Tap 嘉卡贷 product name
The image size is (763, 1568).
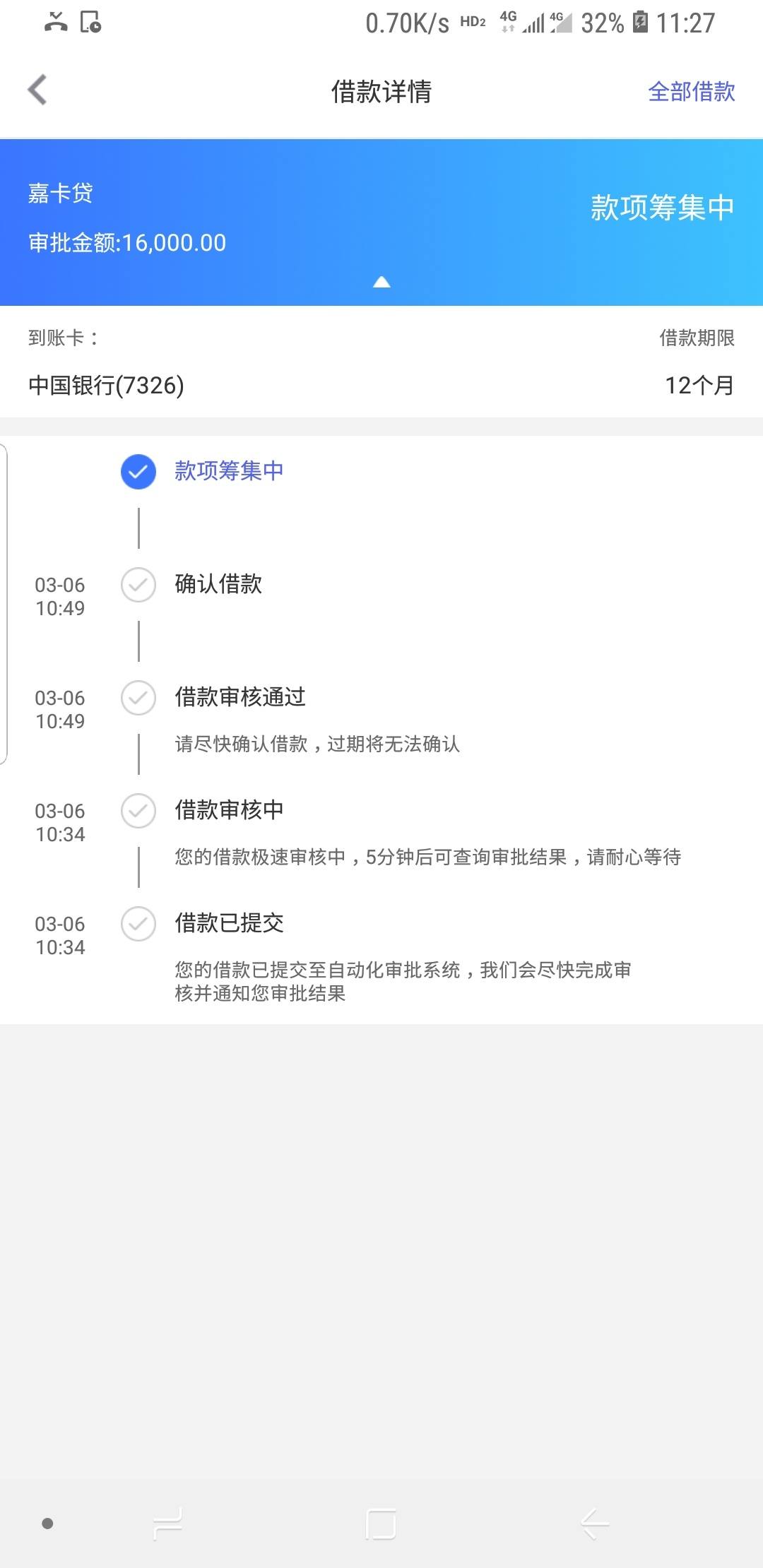[x=61, y=193]
